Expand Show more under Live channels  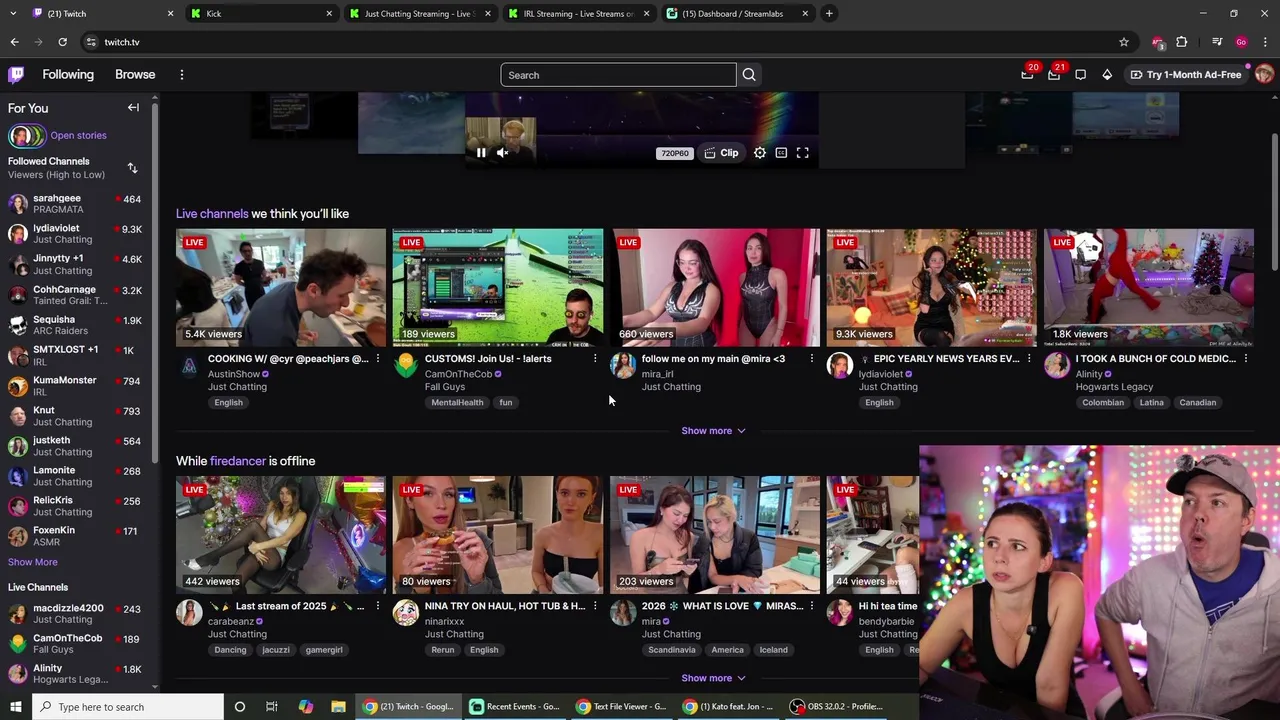tap(713, 431)
